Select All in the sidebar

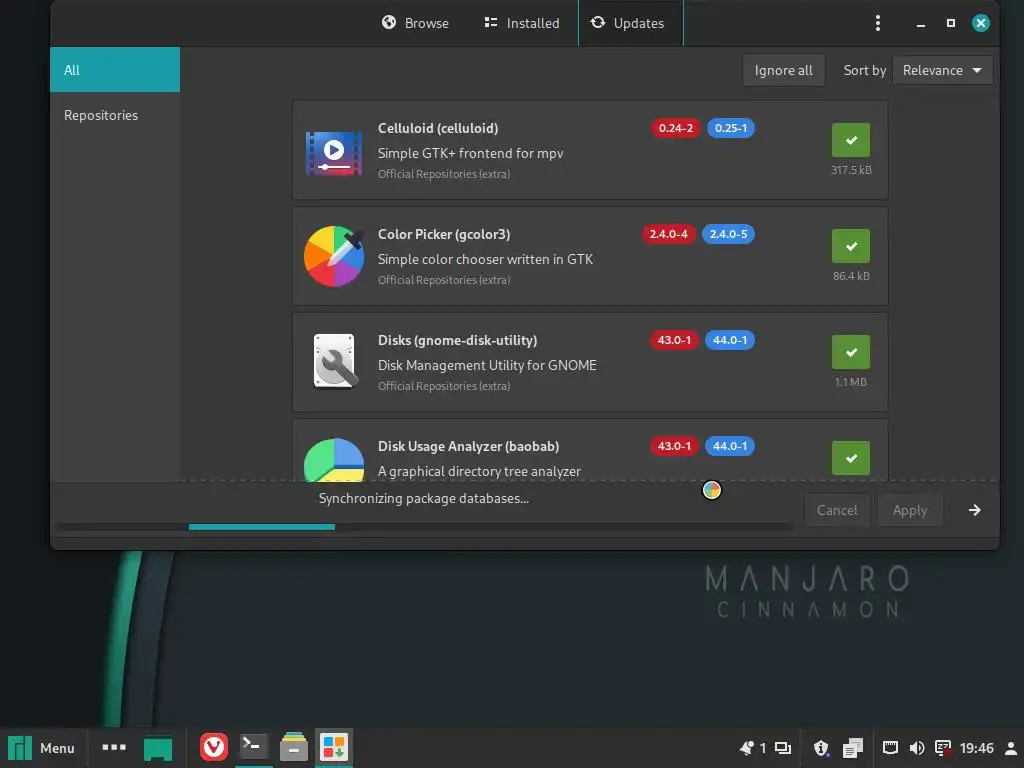click(115, 70)
